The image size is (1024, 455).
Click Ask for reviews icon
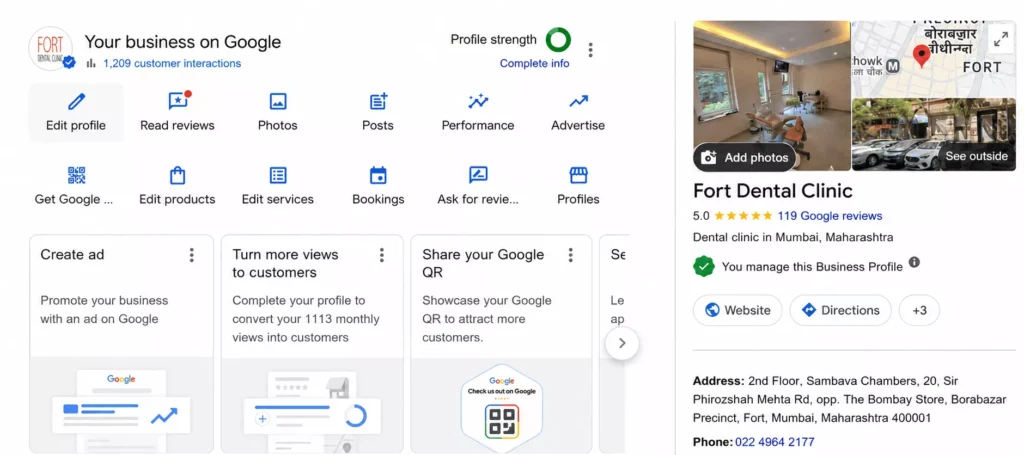(478, 175)
